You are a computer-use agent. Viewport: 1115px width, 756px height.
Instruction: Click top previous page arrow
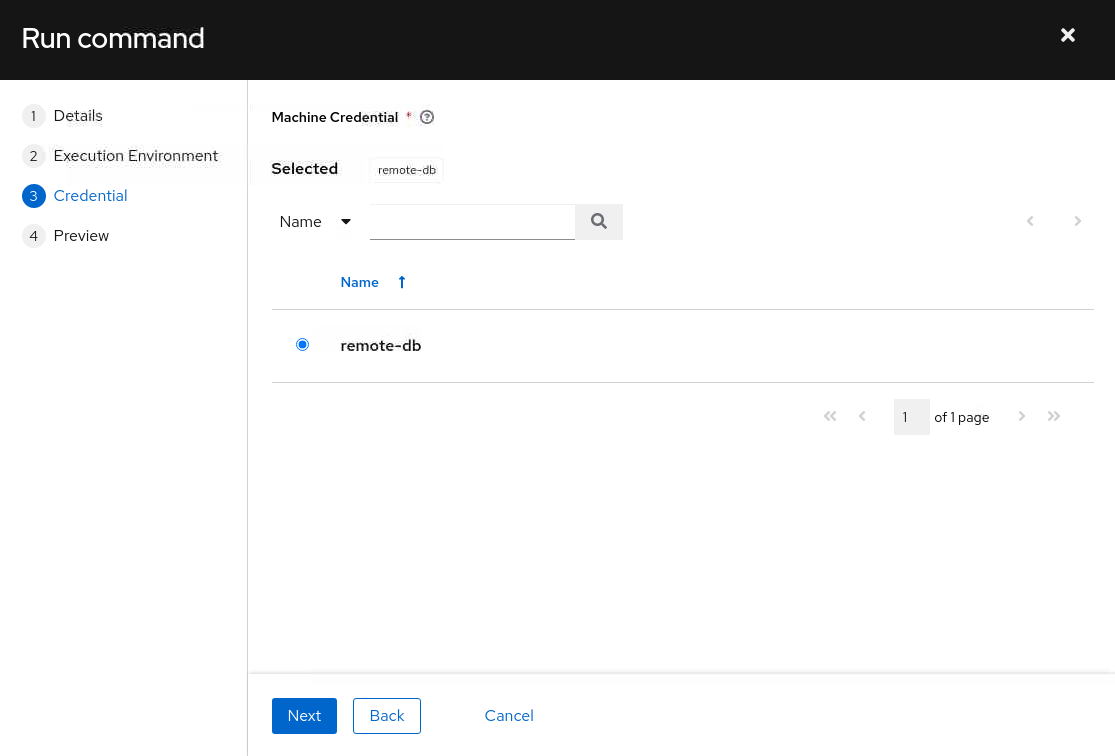1030,221
